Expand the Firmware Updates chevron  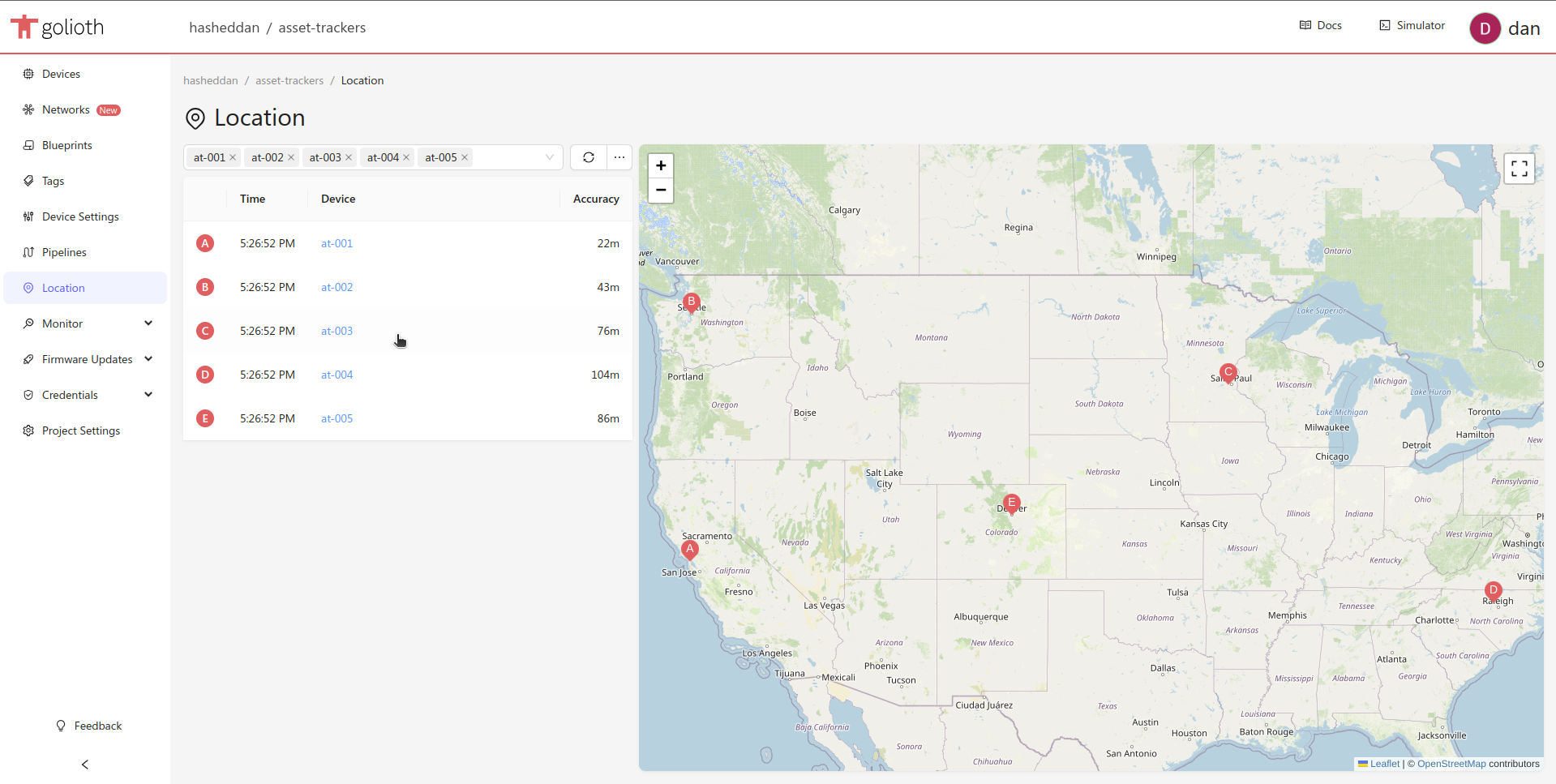(x=148, y=359)
